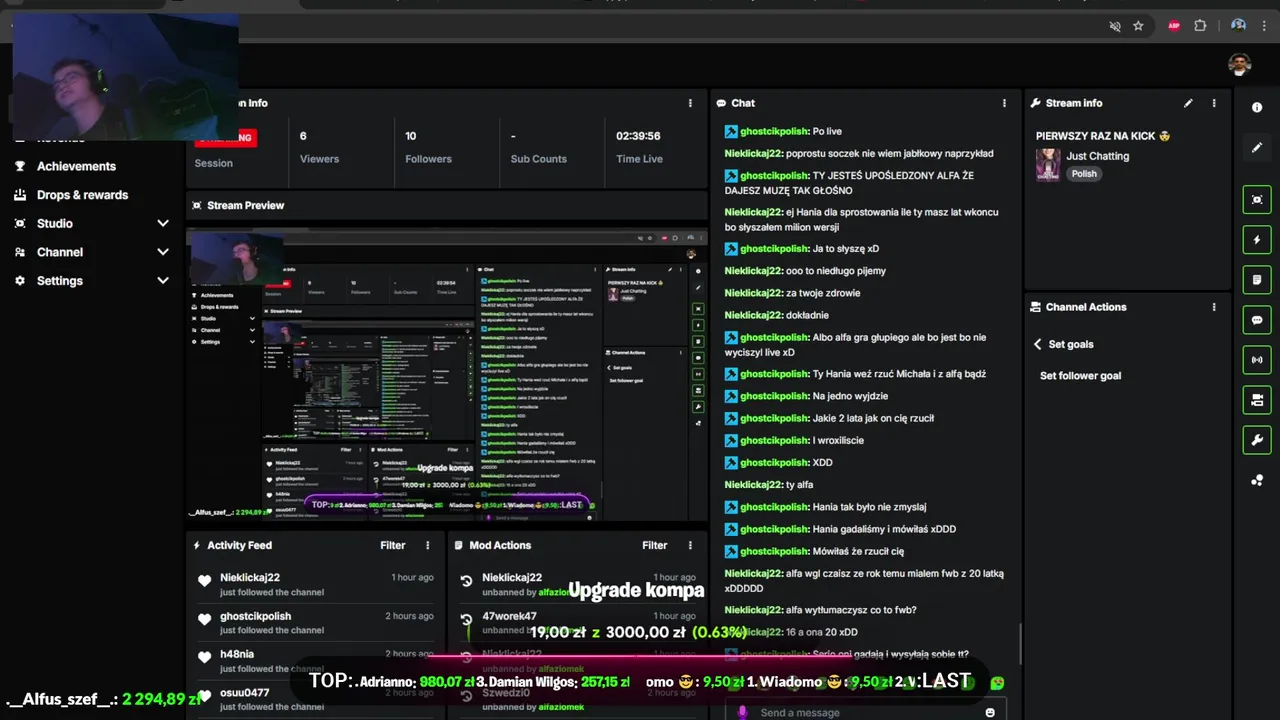
Task: Click Filter in the Mod Actions panel
Action: pyautogui.click(x=654, y=545)
